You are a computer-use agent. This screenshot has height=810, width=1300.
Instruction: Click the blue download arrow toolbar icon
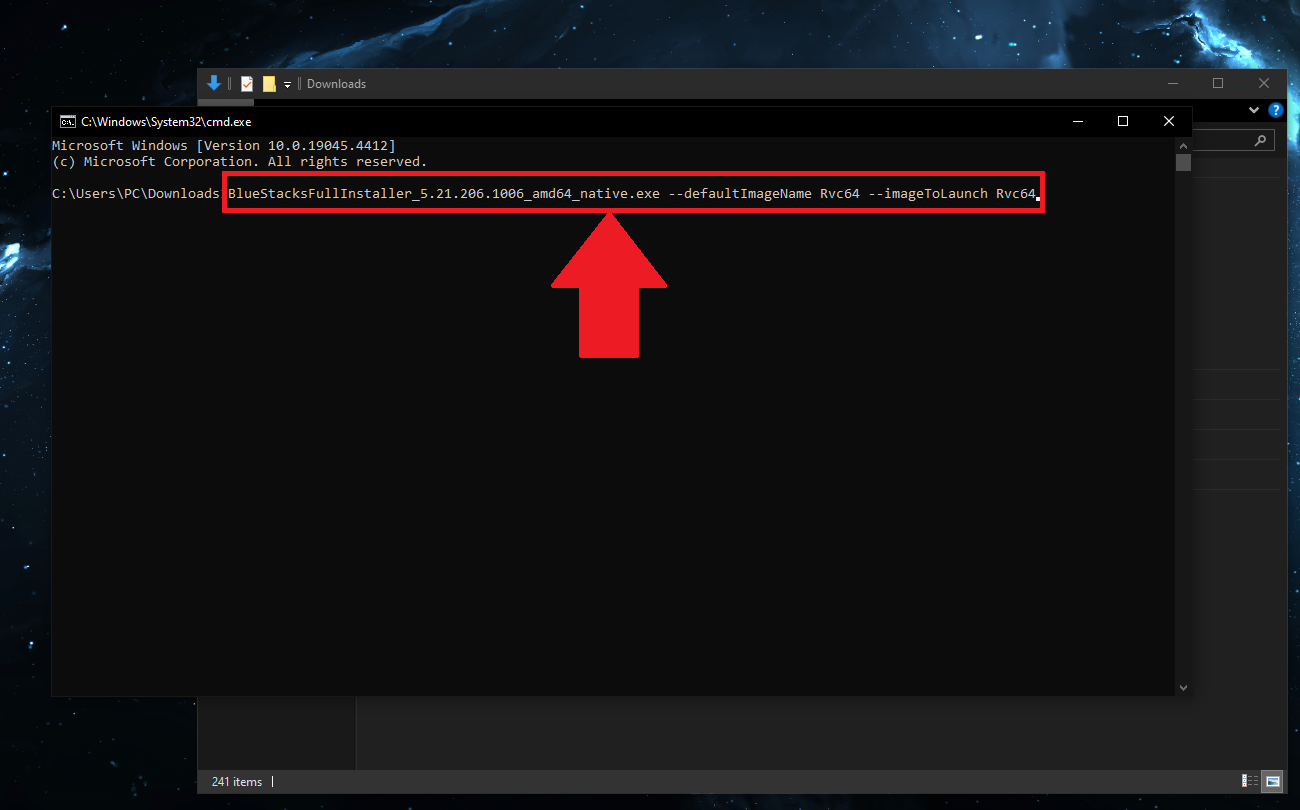(214, 83)
